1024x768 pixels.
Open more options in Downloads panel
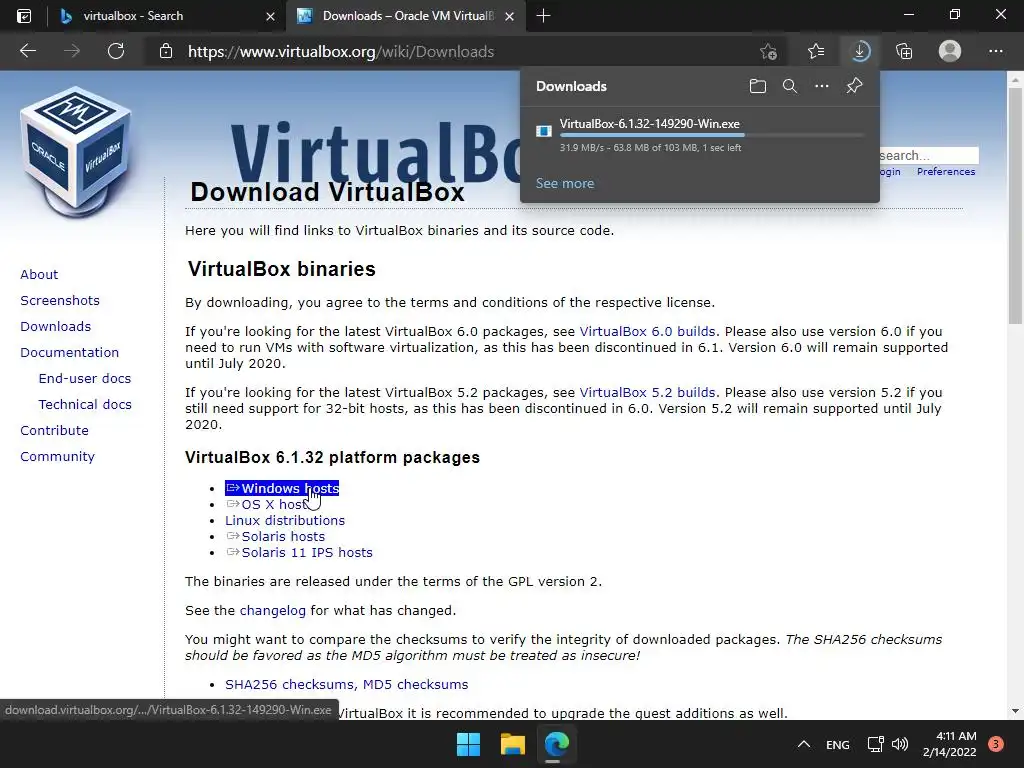coord(822,86)
